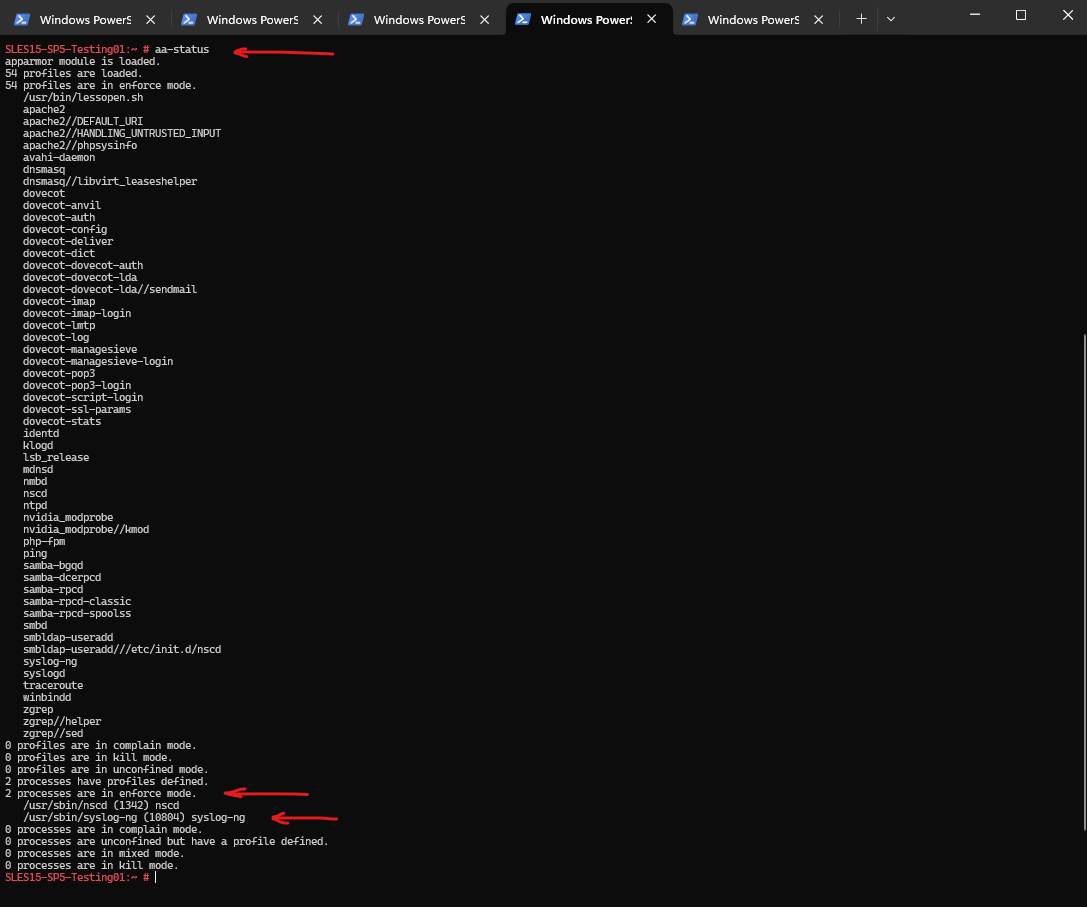
Task: Switch to the first Windows PowerShell tab title
Action: (85, 19)
